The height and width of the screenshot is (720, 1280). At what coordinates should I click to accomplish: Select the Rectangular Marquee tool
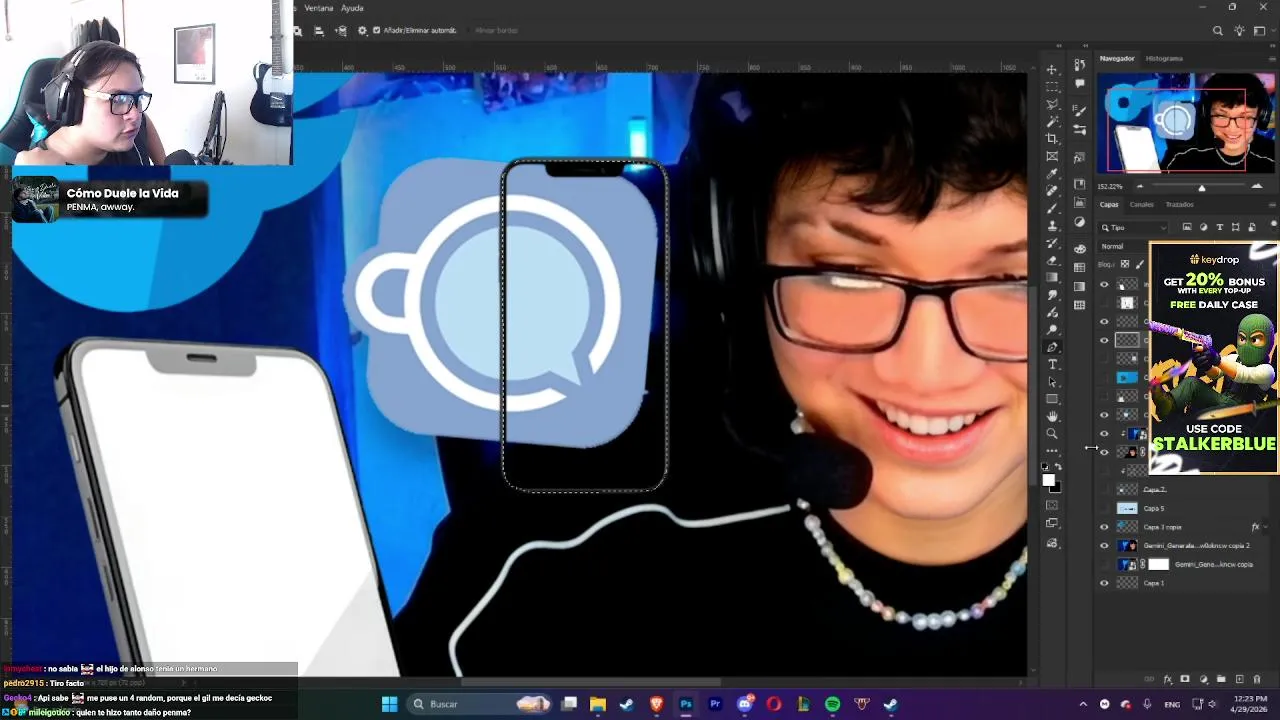click(x=1052, y=87)
